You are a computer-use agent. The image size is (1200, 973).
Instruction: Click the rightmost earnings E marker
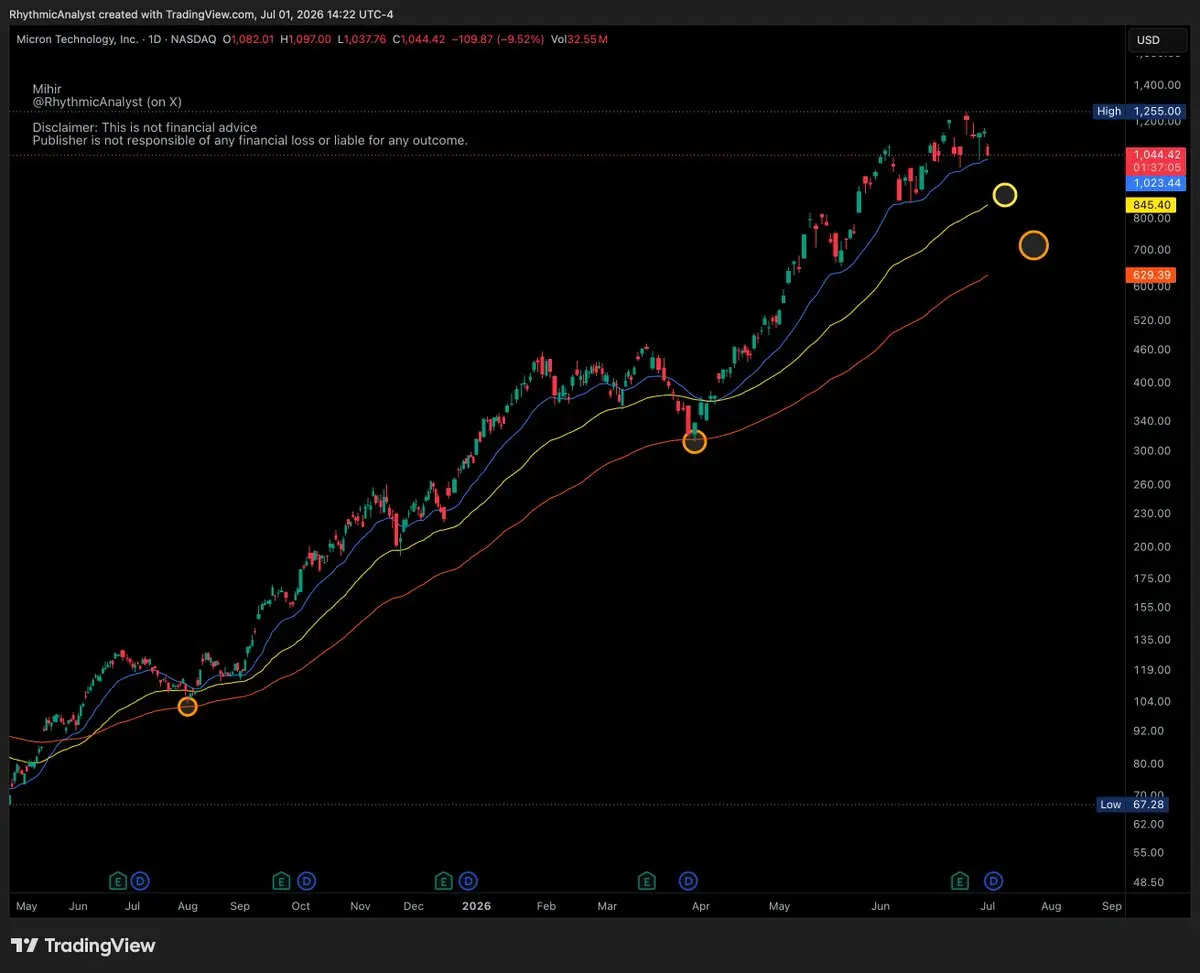[960, 881]
